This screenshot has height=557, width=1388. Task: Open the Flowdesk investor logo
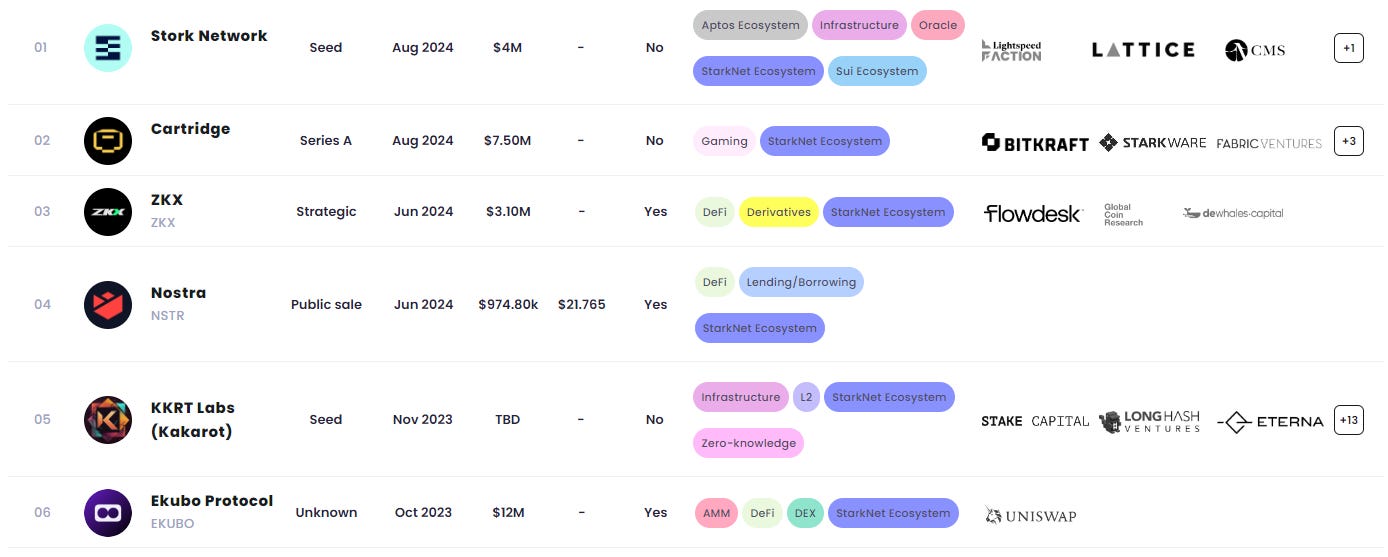[x=1032, y=213]
